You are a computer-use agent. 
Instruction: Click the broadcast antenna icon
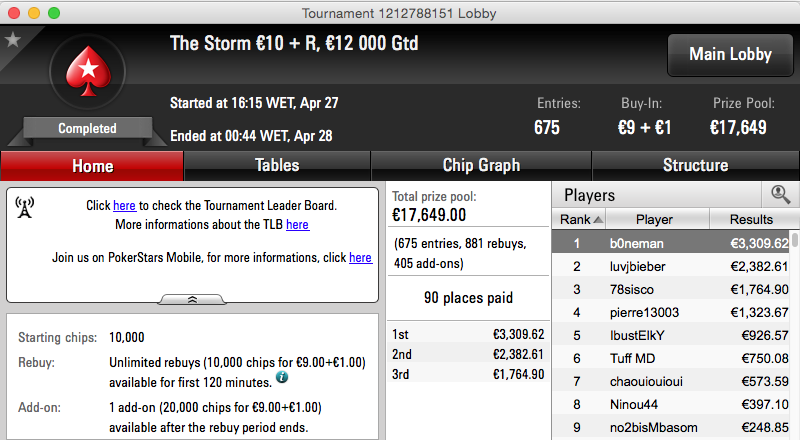(24, 207)
